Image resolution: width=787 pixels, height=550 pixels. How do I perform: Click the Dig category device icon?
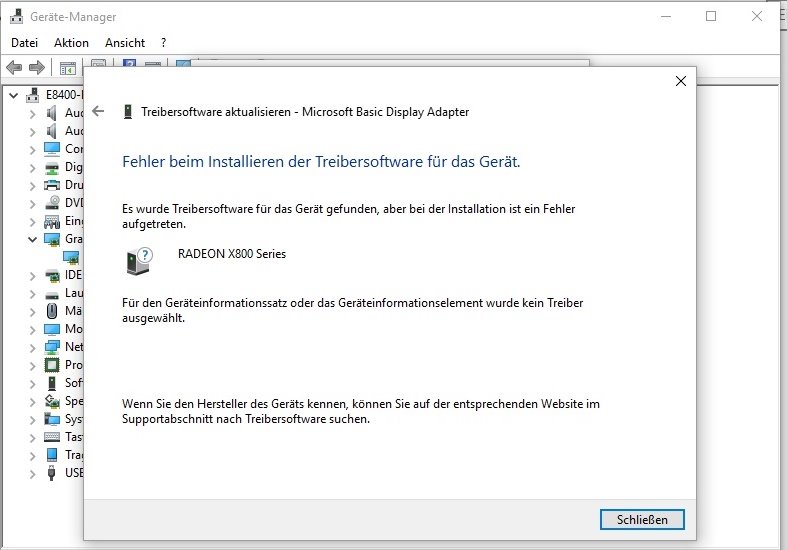52,167
